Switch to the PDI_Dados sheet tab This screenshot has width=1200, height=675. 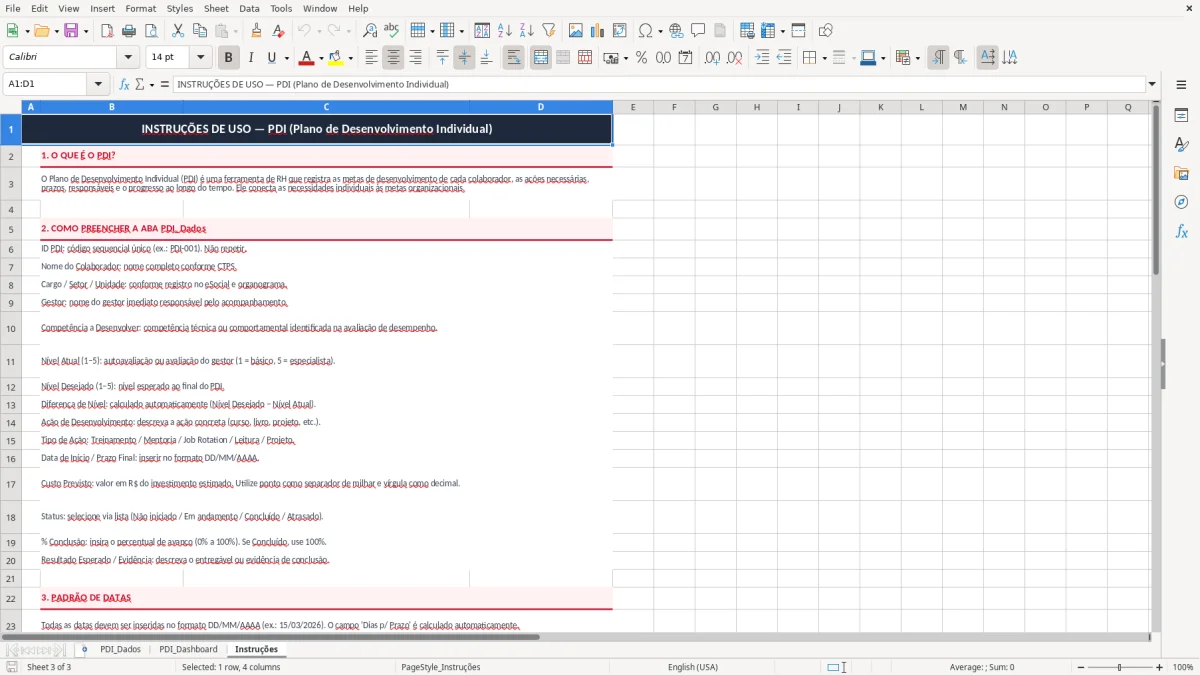pos(121,649)
